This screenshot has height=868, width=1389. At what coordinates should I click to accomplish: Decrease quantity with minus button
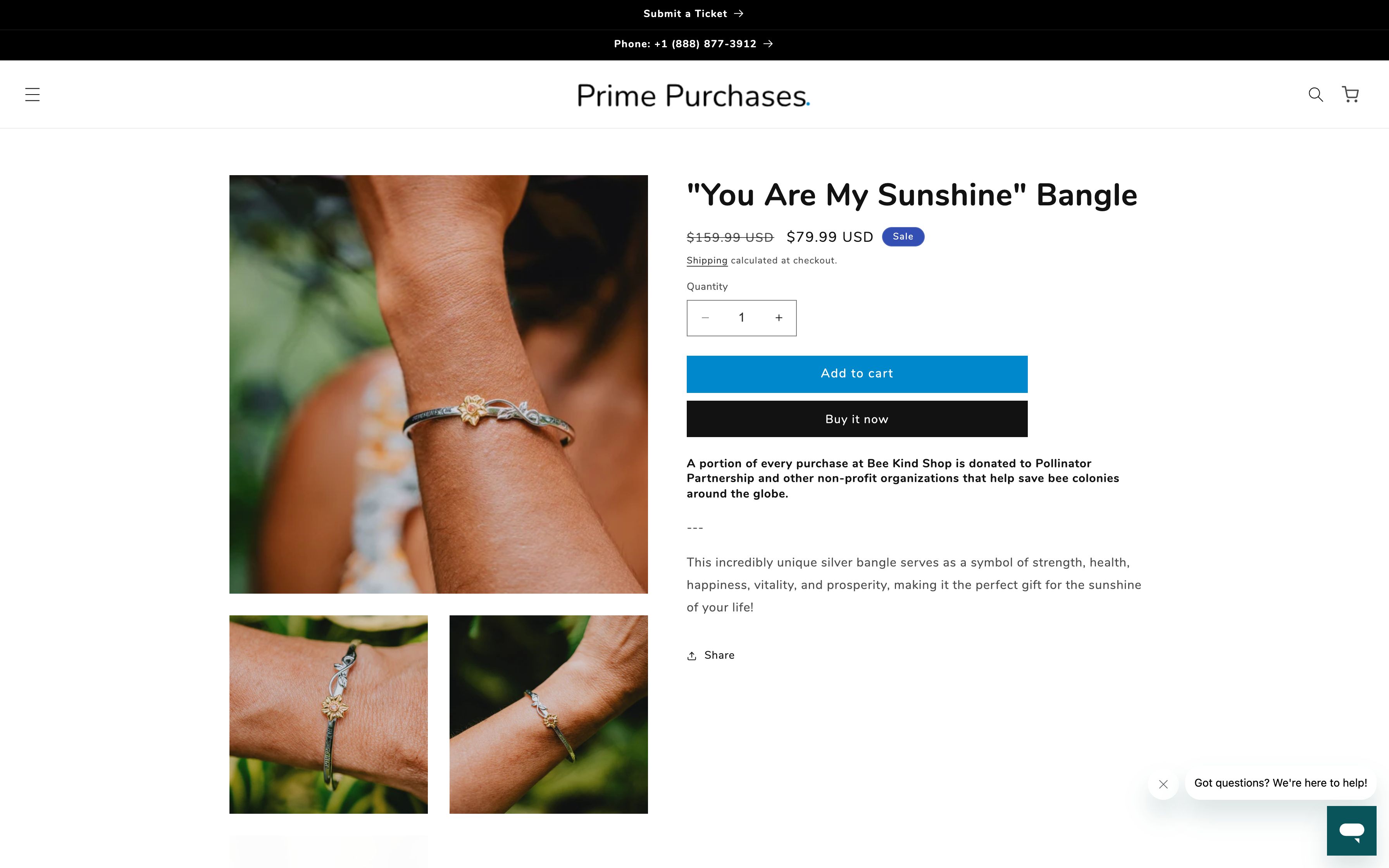click(705, 317)
